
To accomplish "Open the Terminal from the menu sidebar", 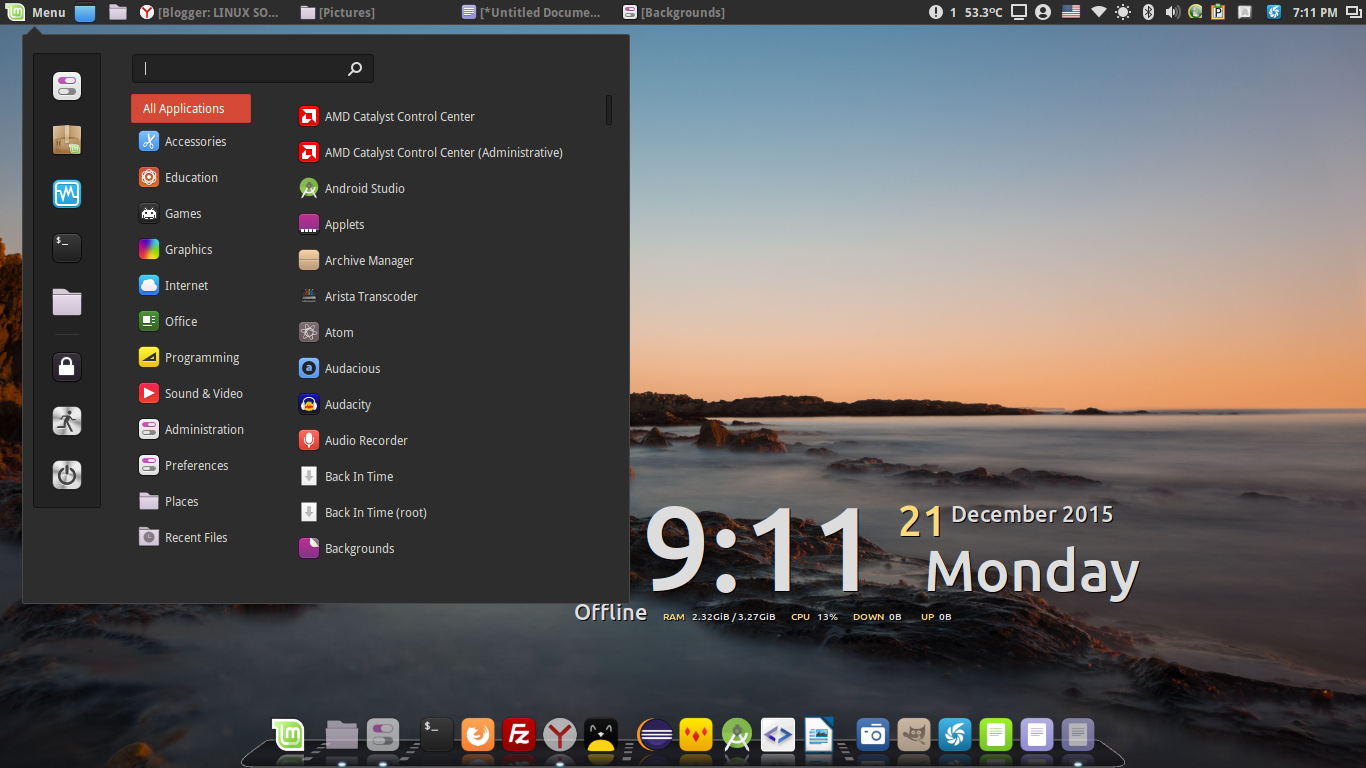I will (x=66, y=248).
